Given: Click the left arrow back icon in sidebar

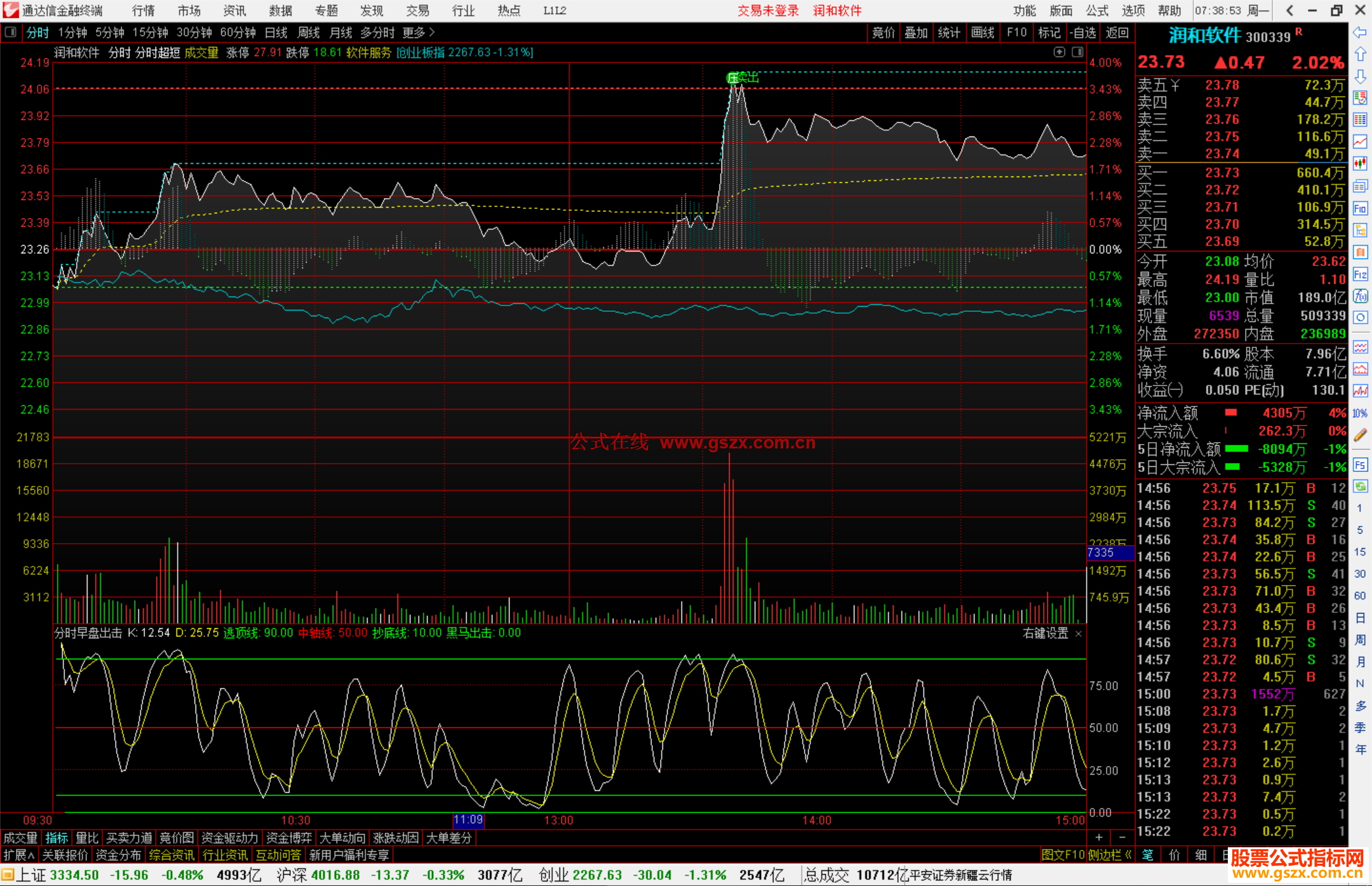Looking at the screenshot, I should (x=1360, y=32).
